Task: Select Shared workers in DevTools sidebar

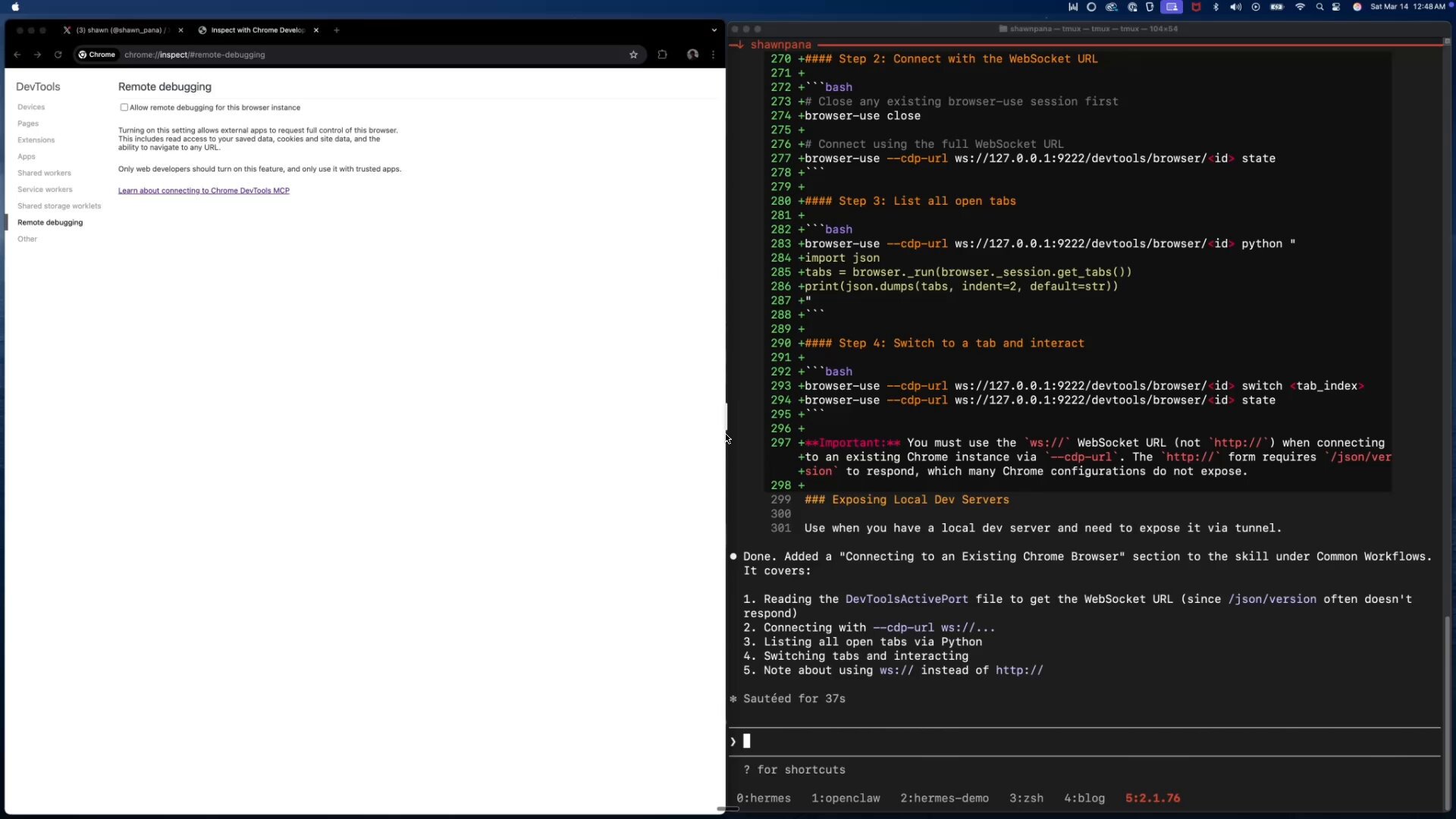Action: tap(44, 173)
